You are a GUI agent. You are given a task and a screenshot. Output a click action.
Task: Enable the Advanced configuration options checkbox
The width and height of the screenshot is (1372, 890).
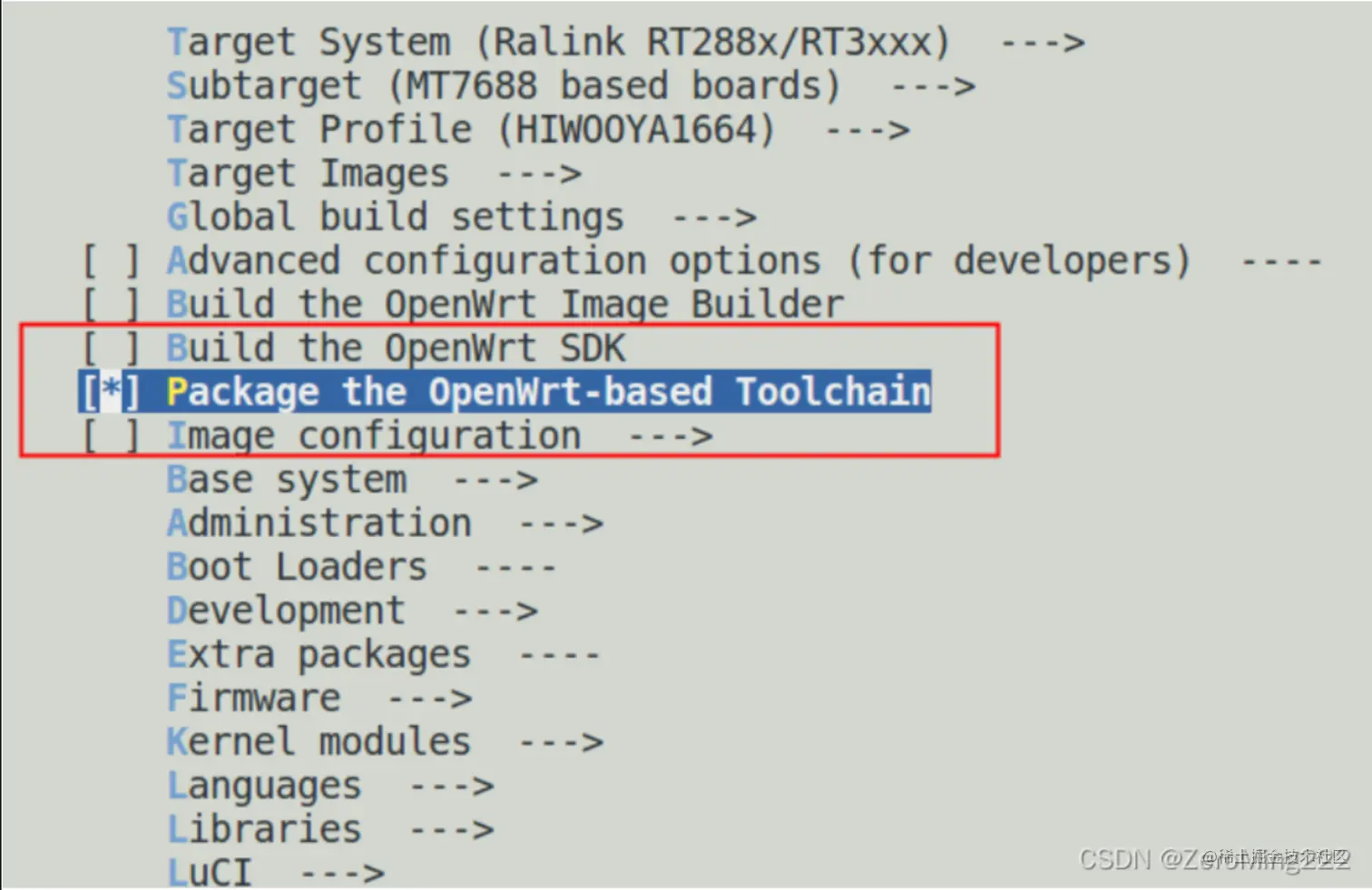pyautogui.click(x=111, y=261)
